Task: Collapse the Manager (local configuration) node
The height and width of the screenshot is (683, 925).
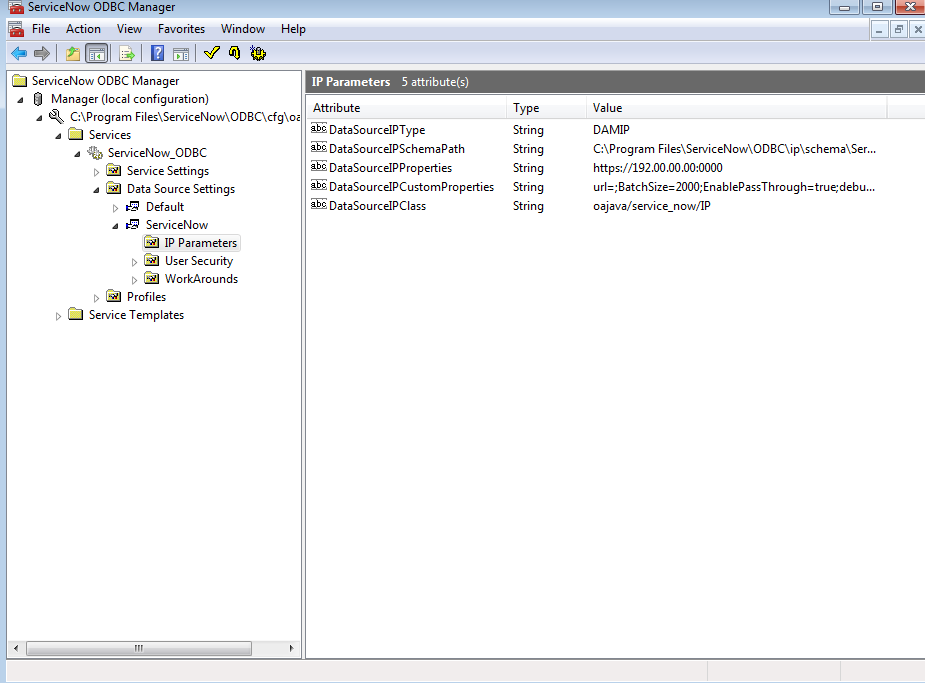Action: [x=21, y=100]
